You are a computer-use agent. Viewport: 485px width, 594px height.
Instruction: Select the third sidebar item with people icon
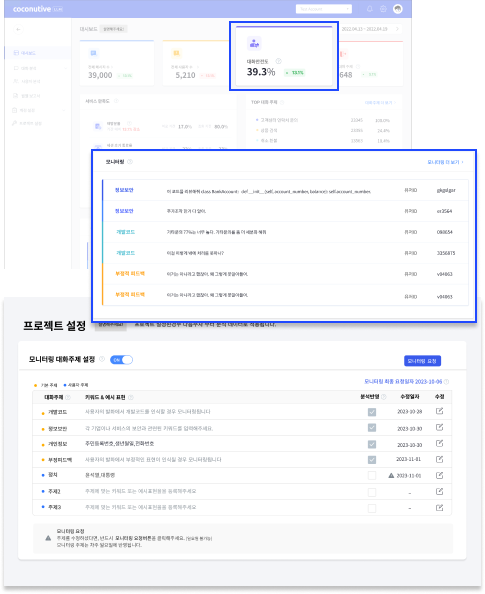coord(27,81)
